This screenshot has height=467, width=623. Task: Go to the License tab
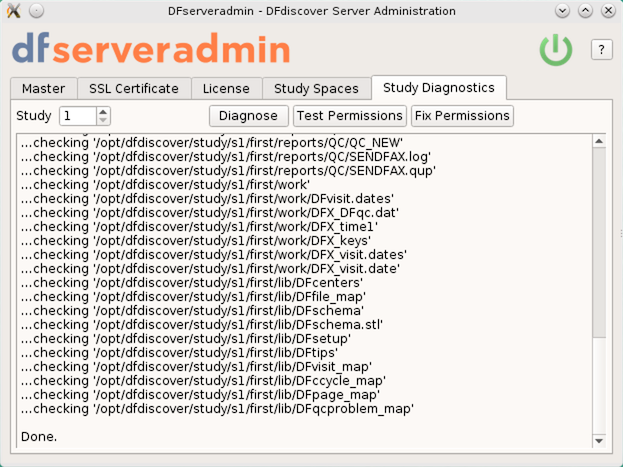(x=226, y=88)
